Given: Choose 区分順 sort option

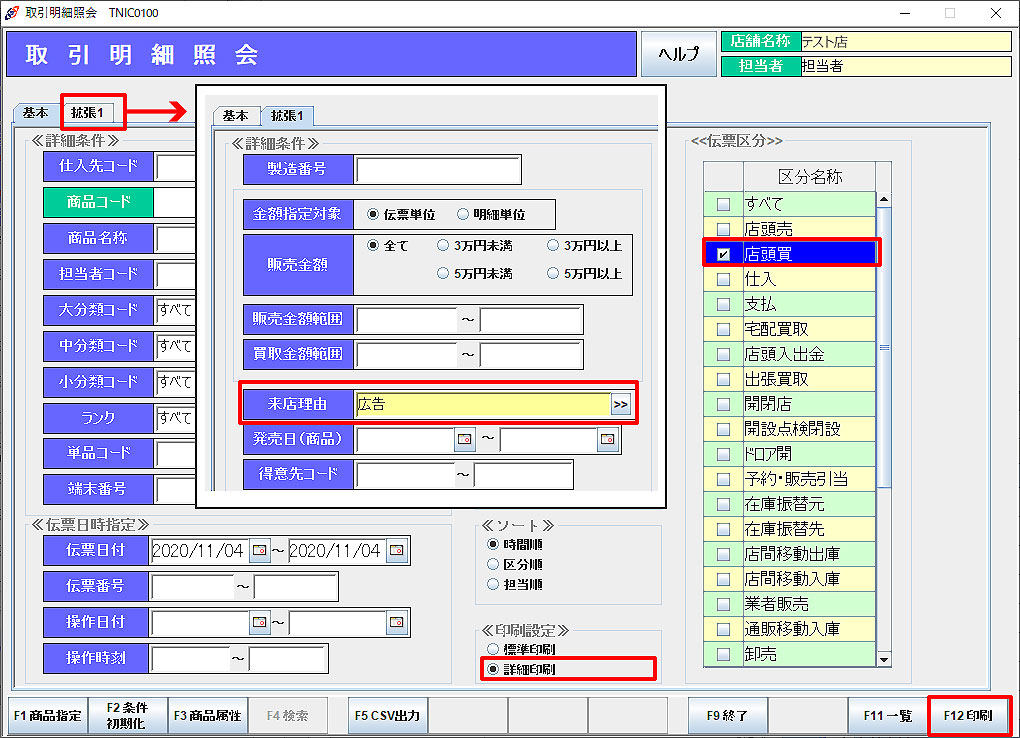Looking at the screenshot, I should tap(492, 564).
